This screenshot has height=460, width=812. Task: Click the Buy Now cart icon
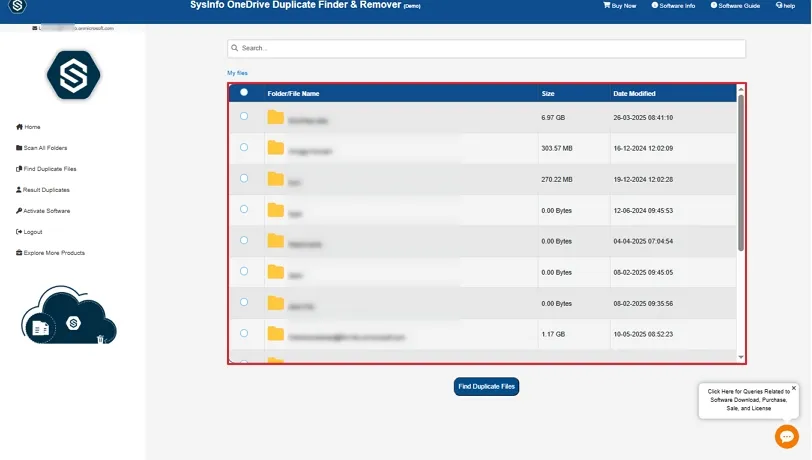(607, 6)
